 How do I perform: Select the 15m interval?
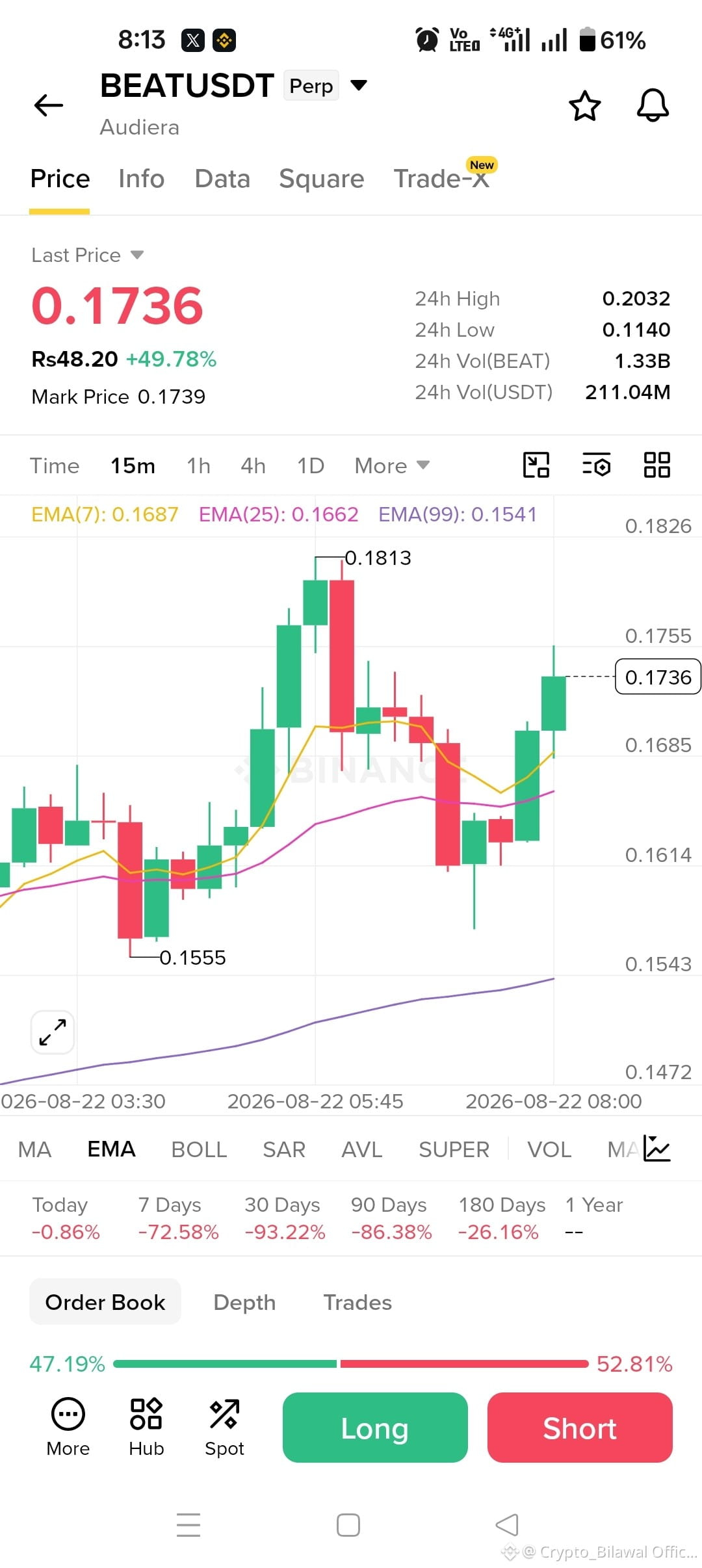coord(133,465)
